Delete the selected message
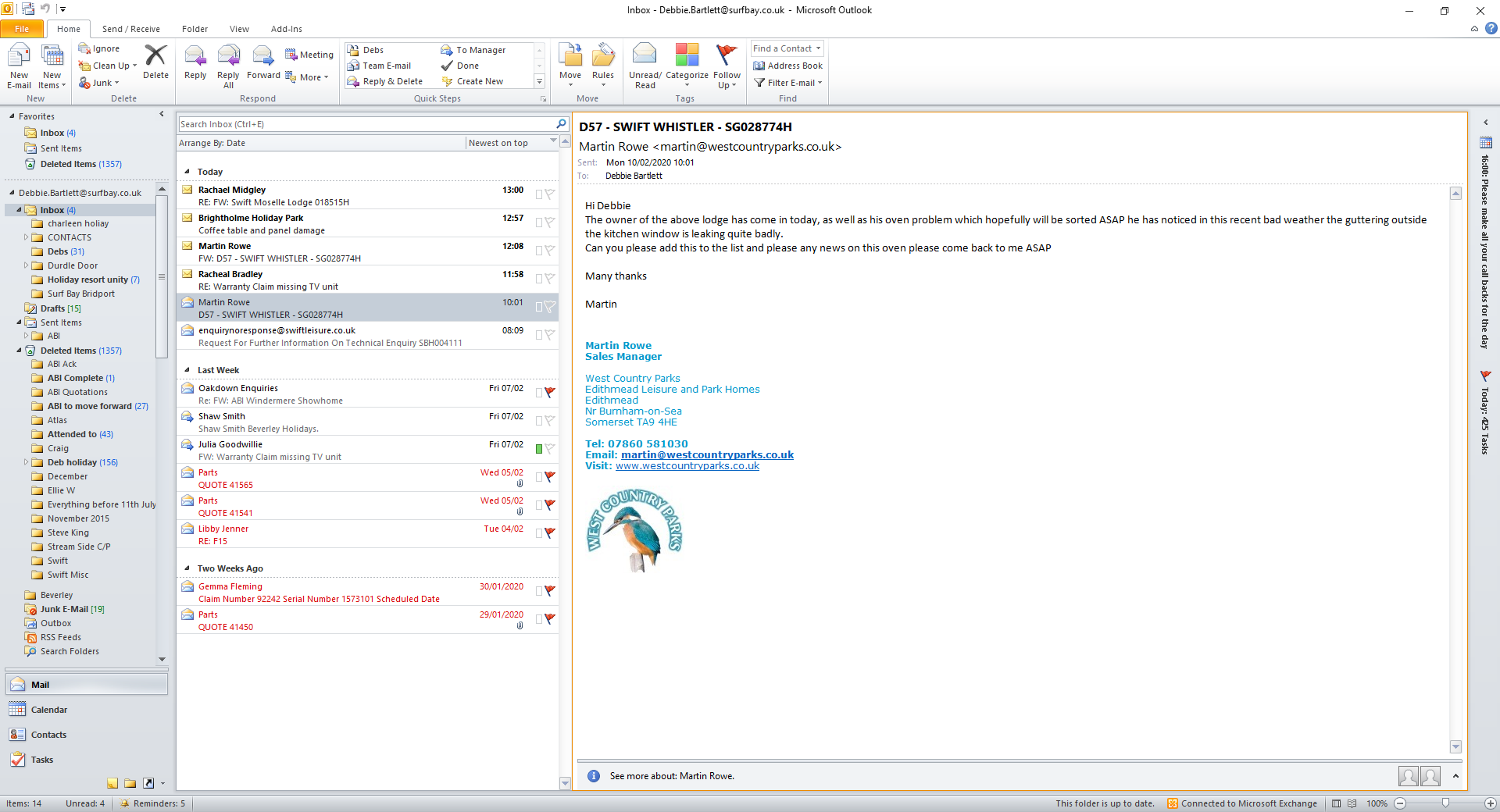1500x812 pixels. pyautogui.click(x=155, y=62)
